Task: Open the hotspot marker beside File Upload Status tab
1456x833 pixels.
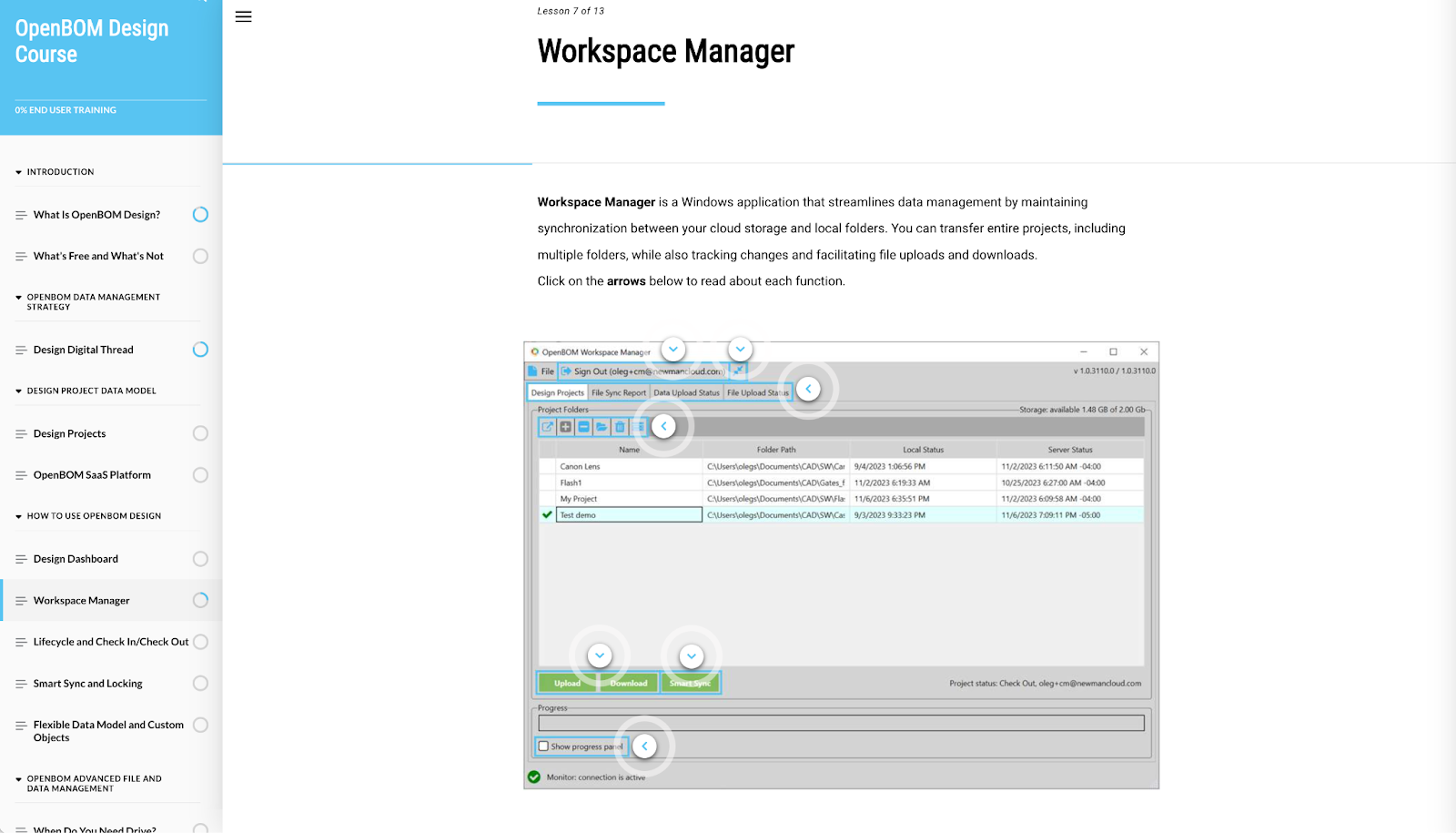Action: [x=808, y=390]
